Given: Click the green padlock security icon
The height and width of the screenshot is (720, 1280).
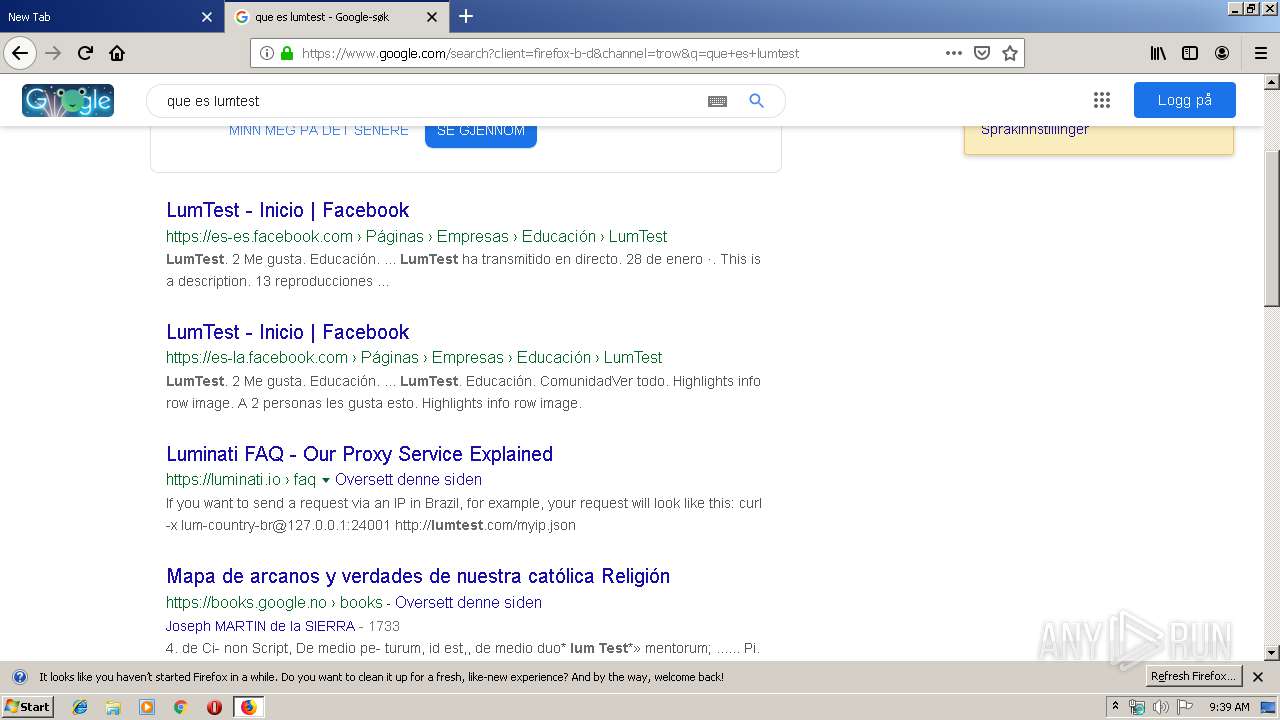Looking at the screenshot, I should [x=287, y=53].
